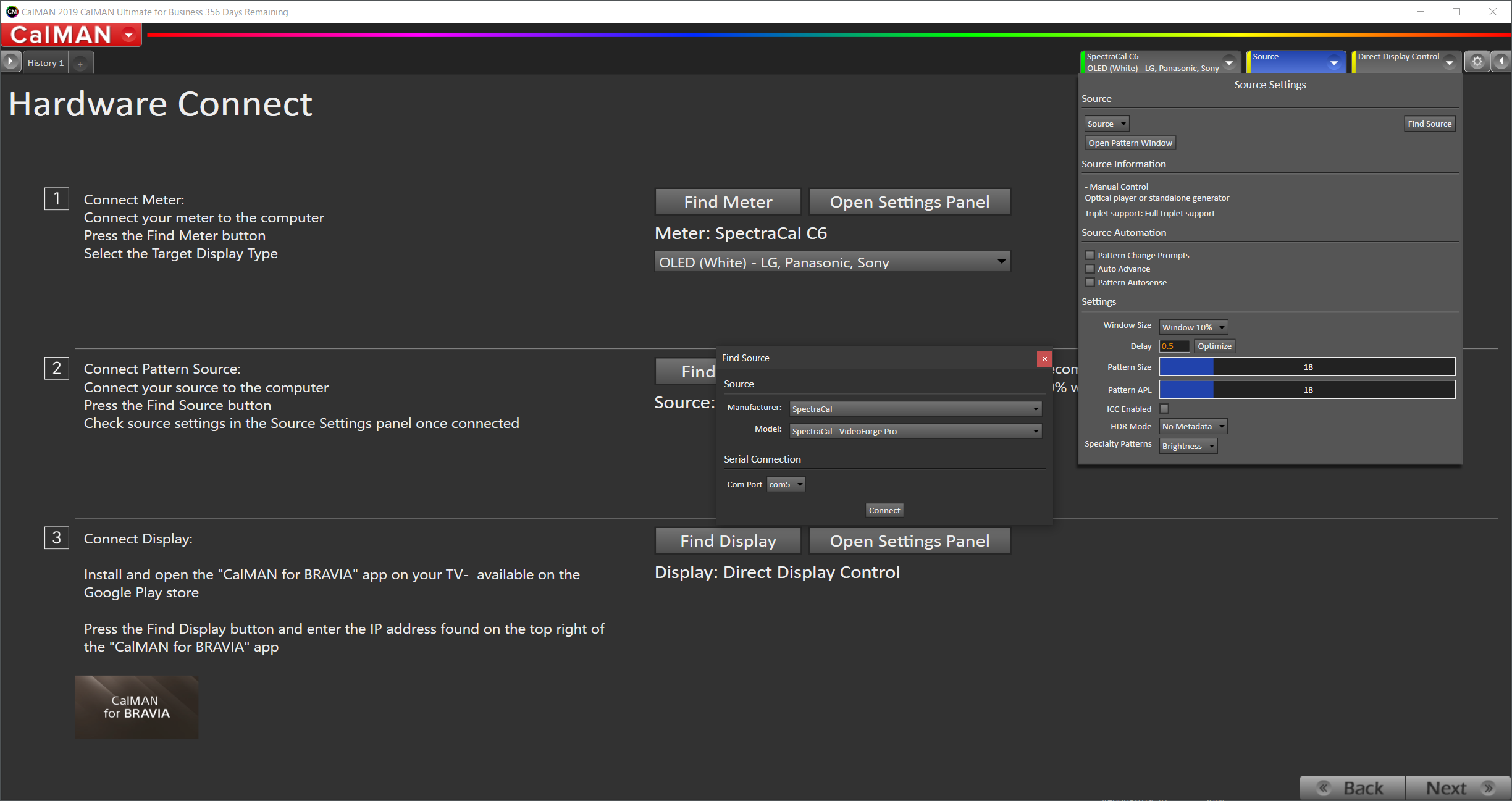The image size is (1512, 801).
Task: Click the CalMAN for BRAVIA thumbnail
Action: [x=136, y=707]
